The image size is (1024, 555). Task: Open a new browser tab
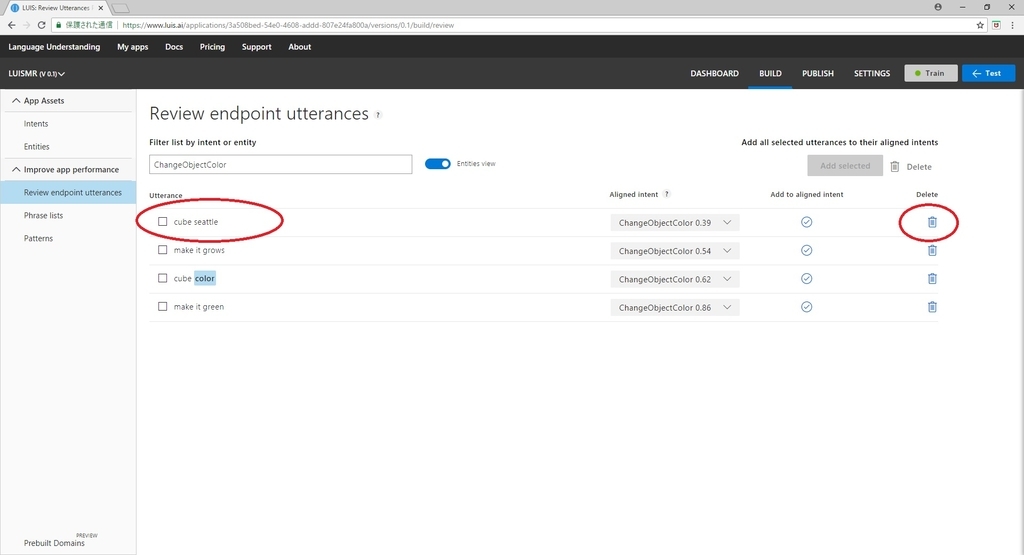121,8
